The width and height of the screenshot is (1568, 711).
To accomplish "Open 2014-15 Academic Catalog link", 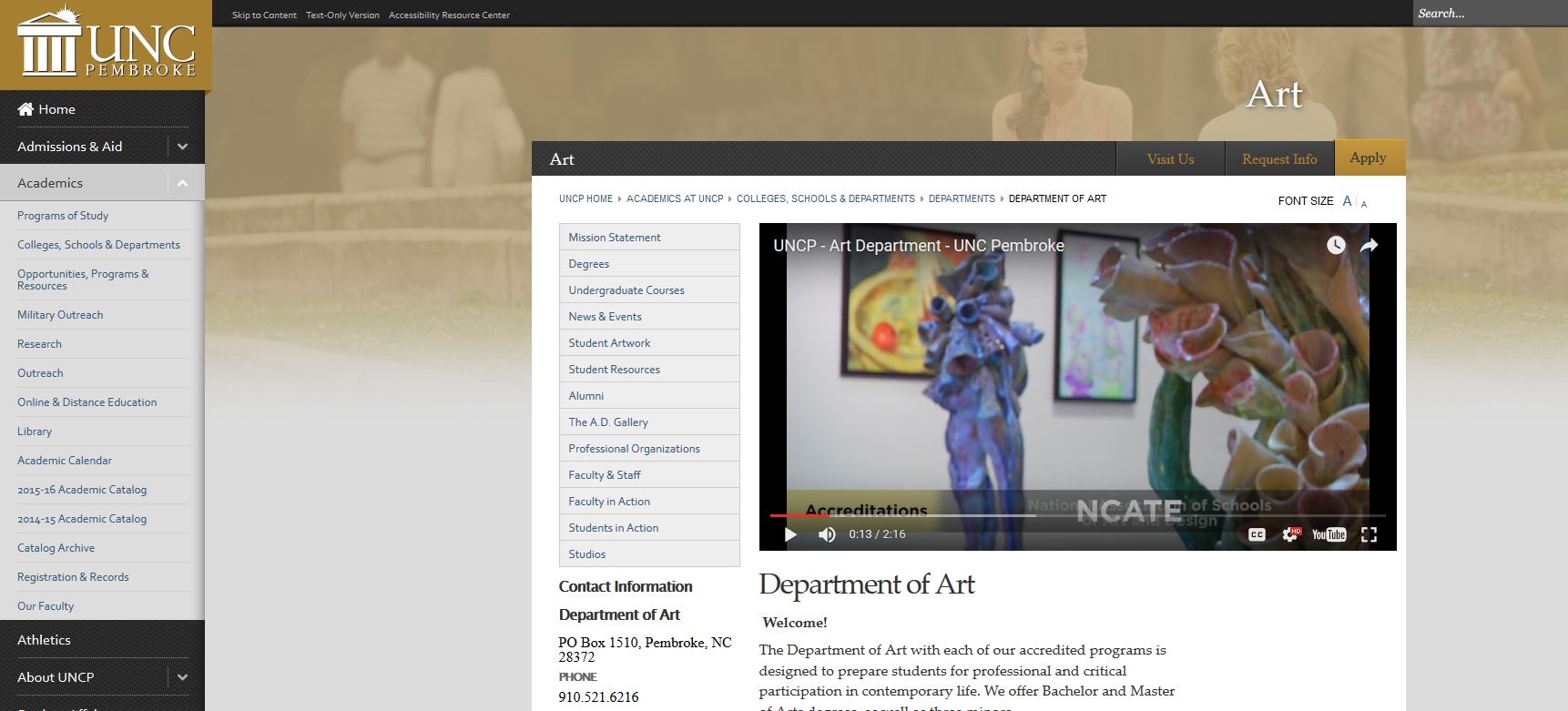I will 82,519.
